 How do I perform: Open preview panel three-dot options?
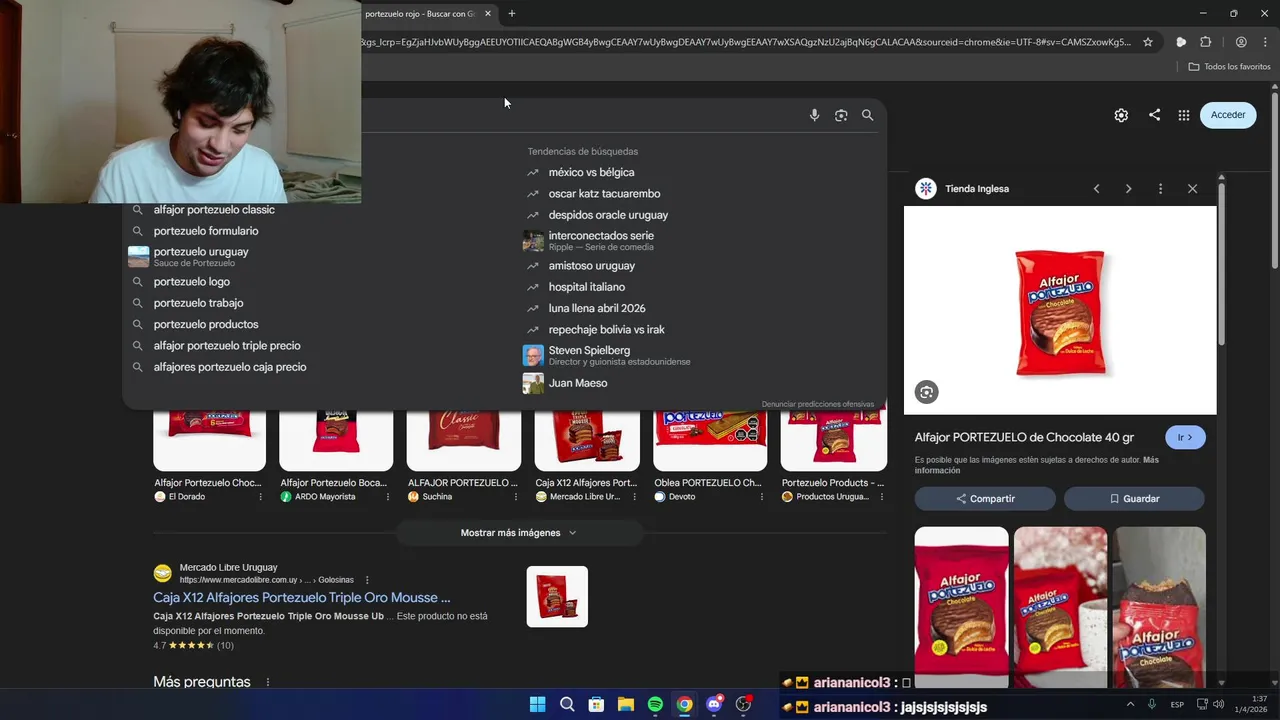coord(1160,189)
